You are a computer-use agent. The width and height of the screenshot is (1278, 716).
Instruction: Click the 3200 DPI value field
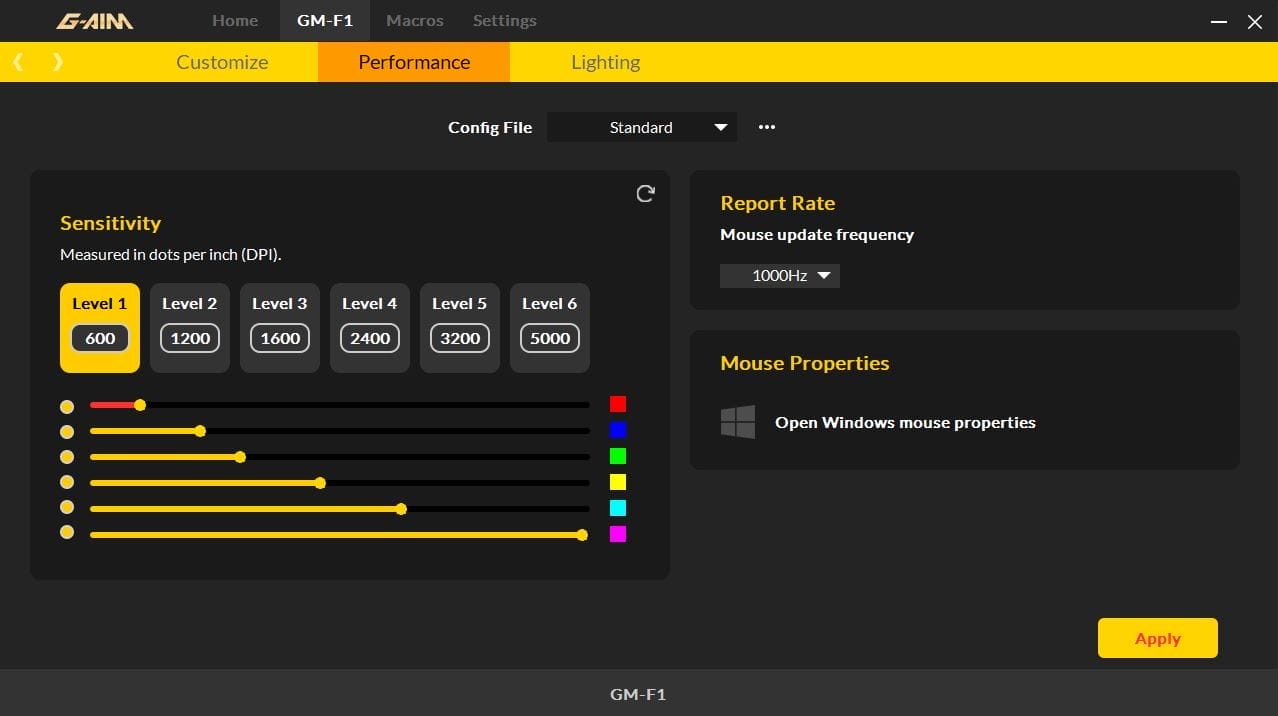[460, 338]
